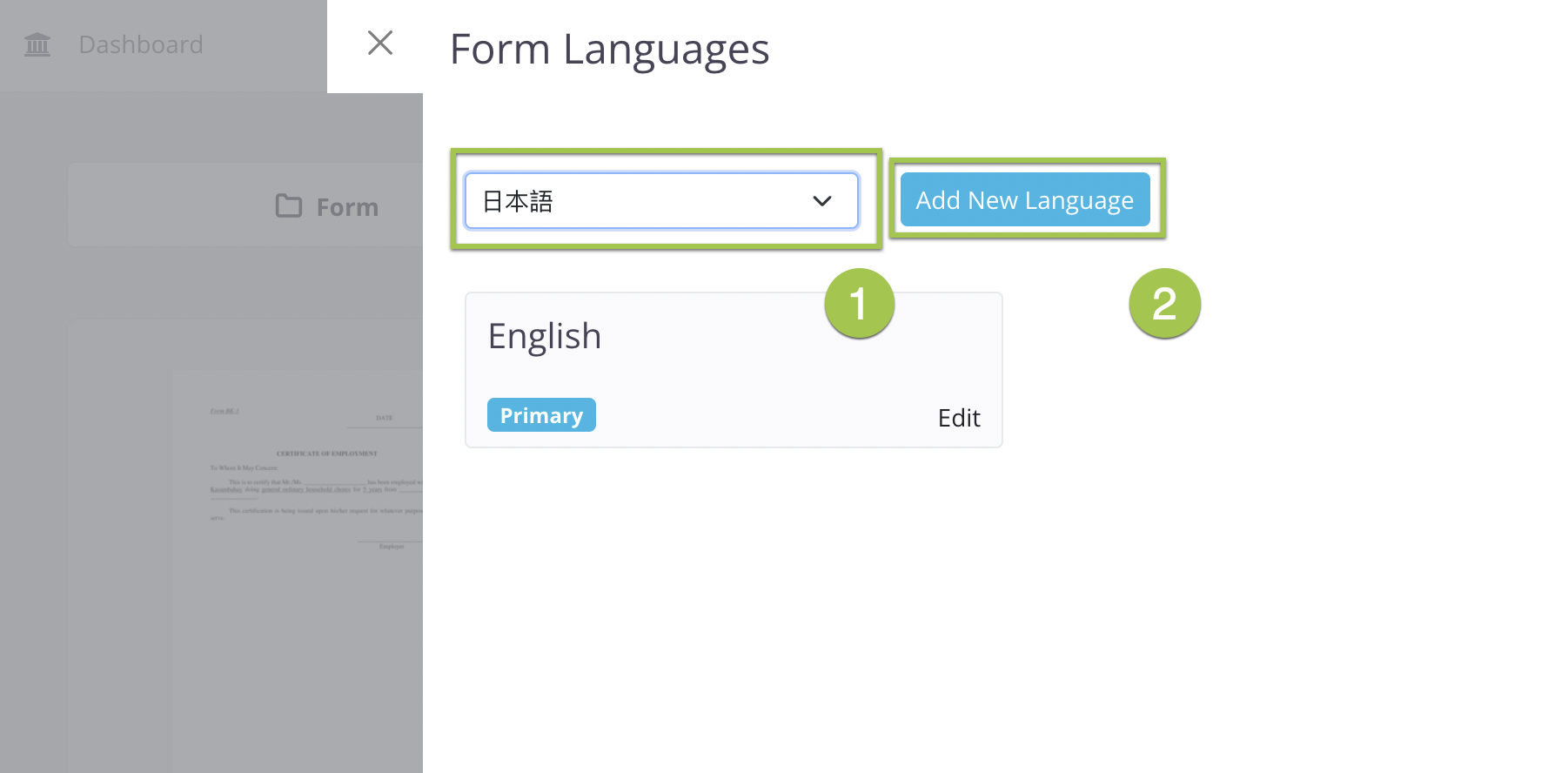Switch to the Form tab

(346, 207)
